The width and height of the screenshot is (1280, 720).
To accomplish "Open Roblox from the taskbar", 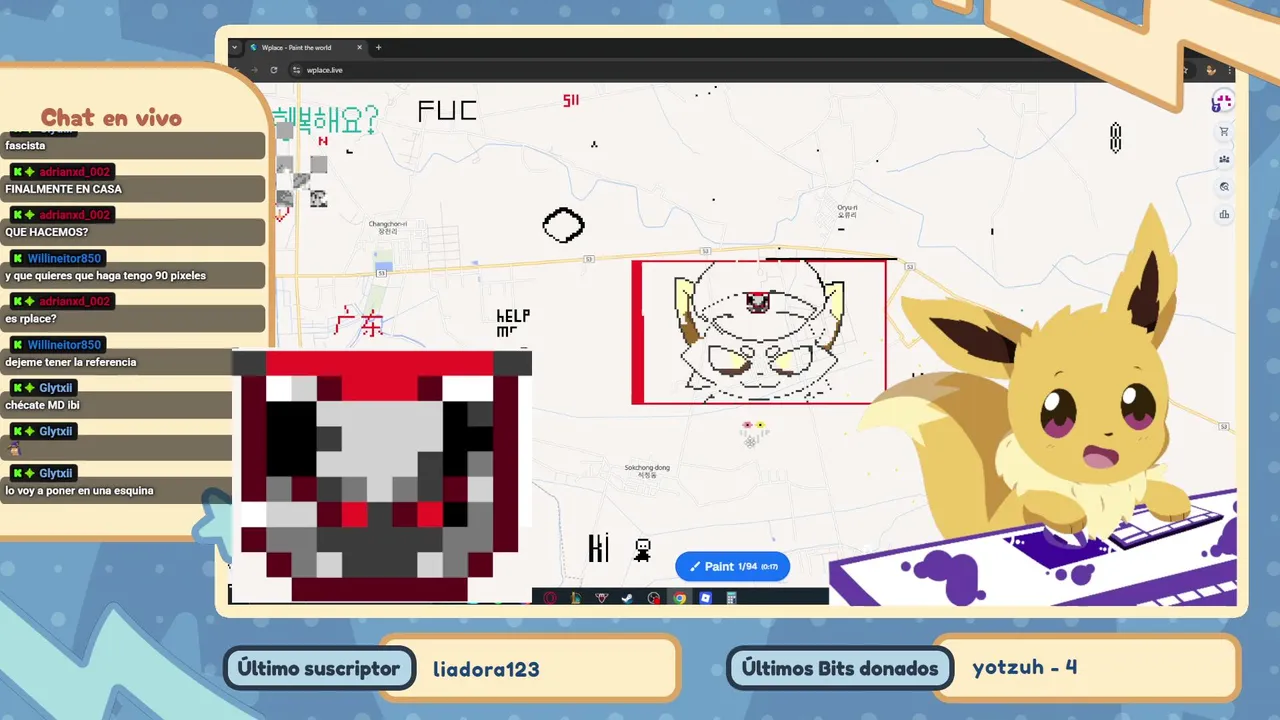I will pyautogui.click(x=706, y=598).
